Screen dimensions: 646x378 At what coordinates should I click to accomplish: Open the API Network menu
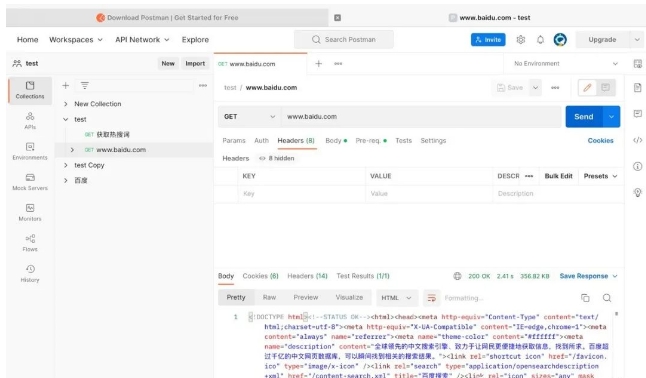[142, 40]
